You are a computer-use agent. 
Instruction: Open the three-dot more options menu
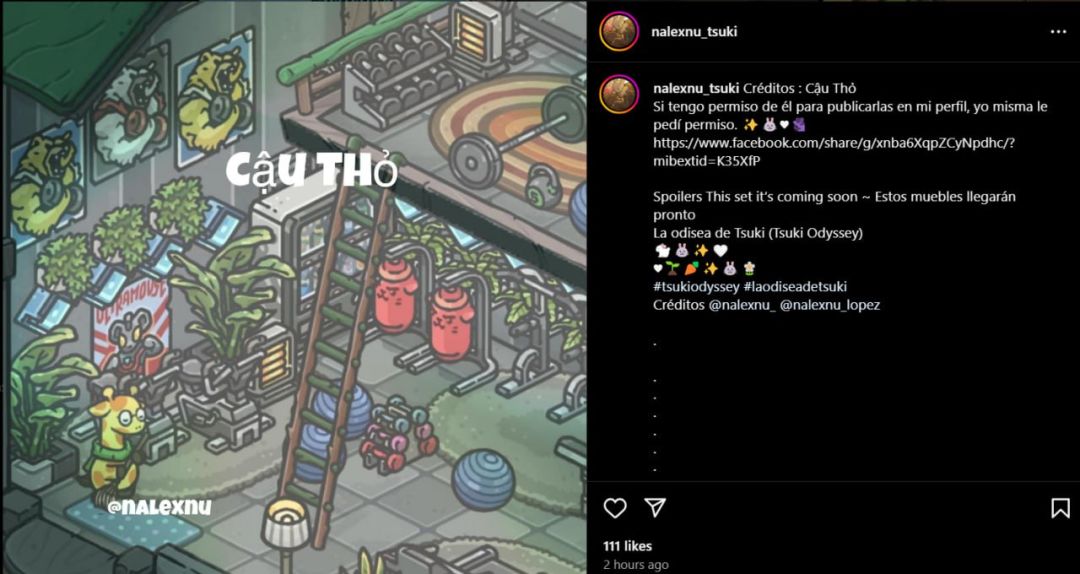point(1058,32)
